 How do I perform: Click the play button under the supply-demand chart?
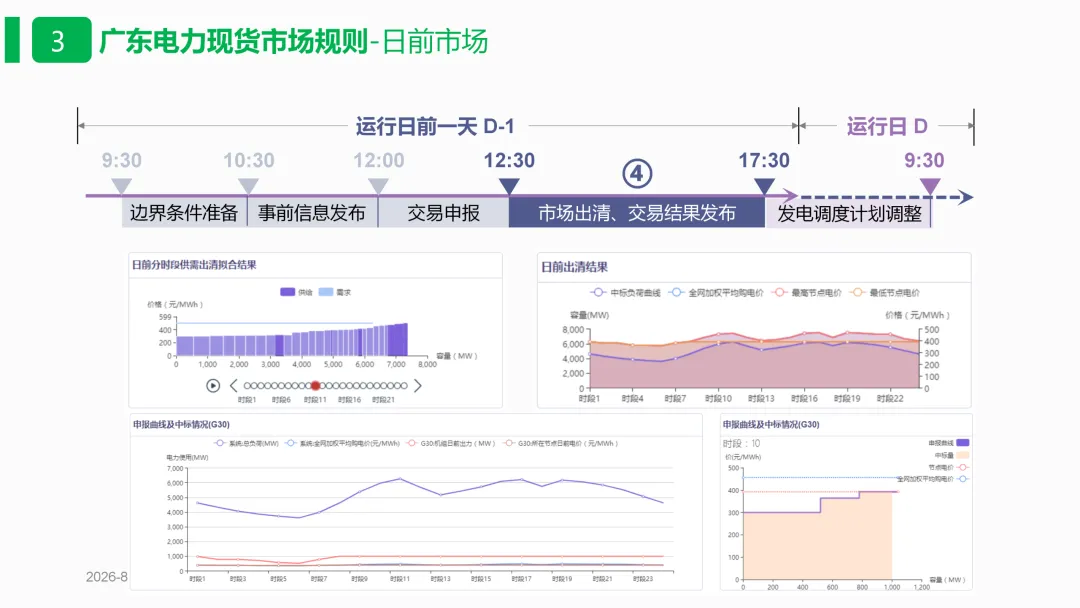(x=213, y=386)
